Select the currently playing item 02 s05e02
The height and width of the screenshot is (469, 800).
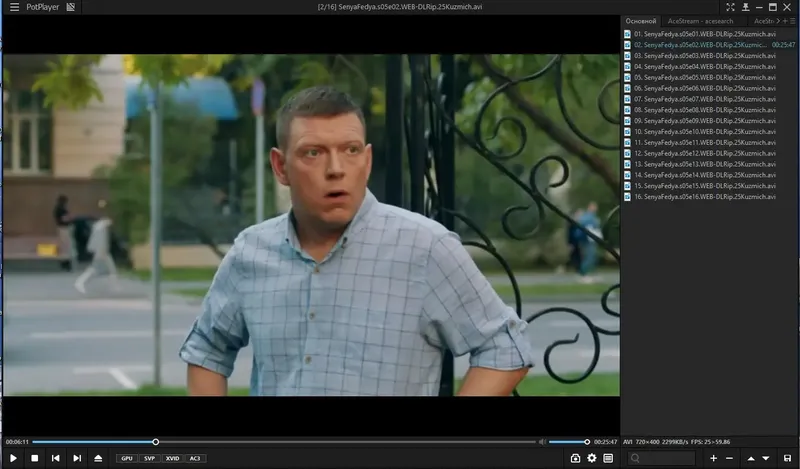pos(710,45)
